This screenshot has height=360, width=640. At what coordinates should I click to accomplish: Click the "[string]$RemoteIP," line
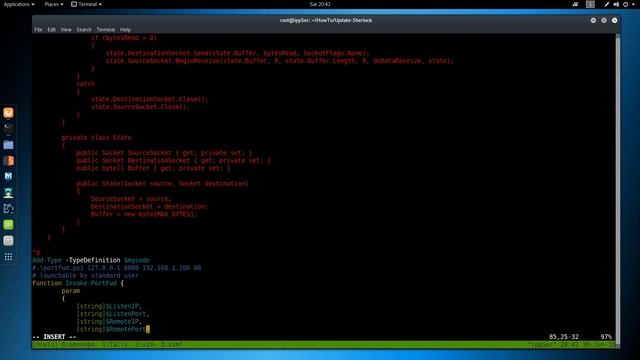pos(109,322)
